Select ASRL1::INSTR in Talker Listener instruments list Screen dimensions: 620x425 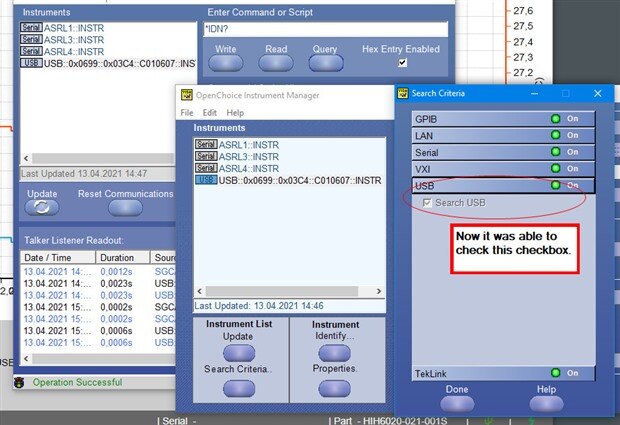click(74, 28)
